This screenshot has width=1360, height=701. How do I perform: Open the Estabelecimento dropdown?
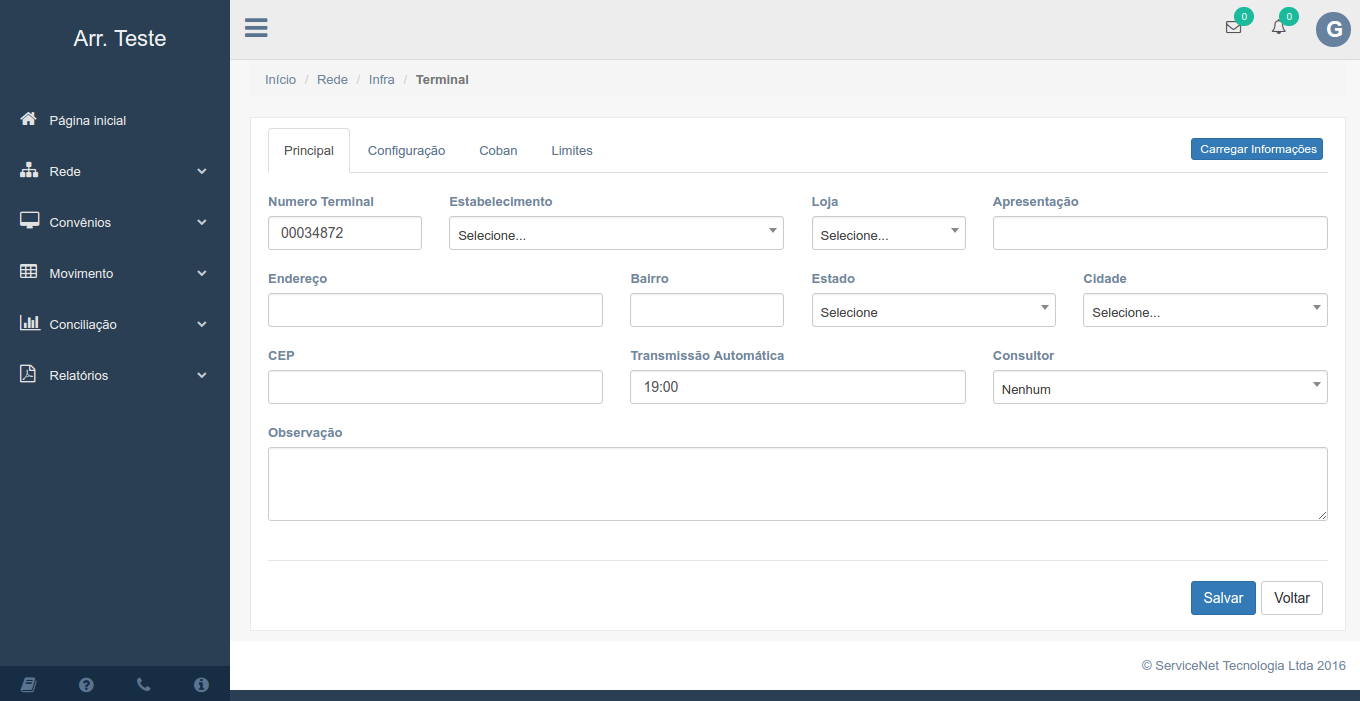(x=616, y=234)
